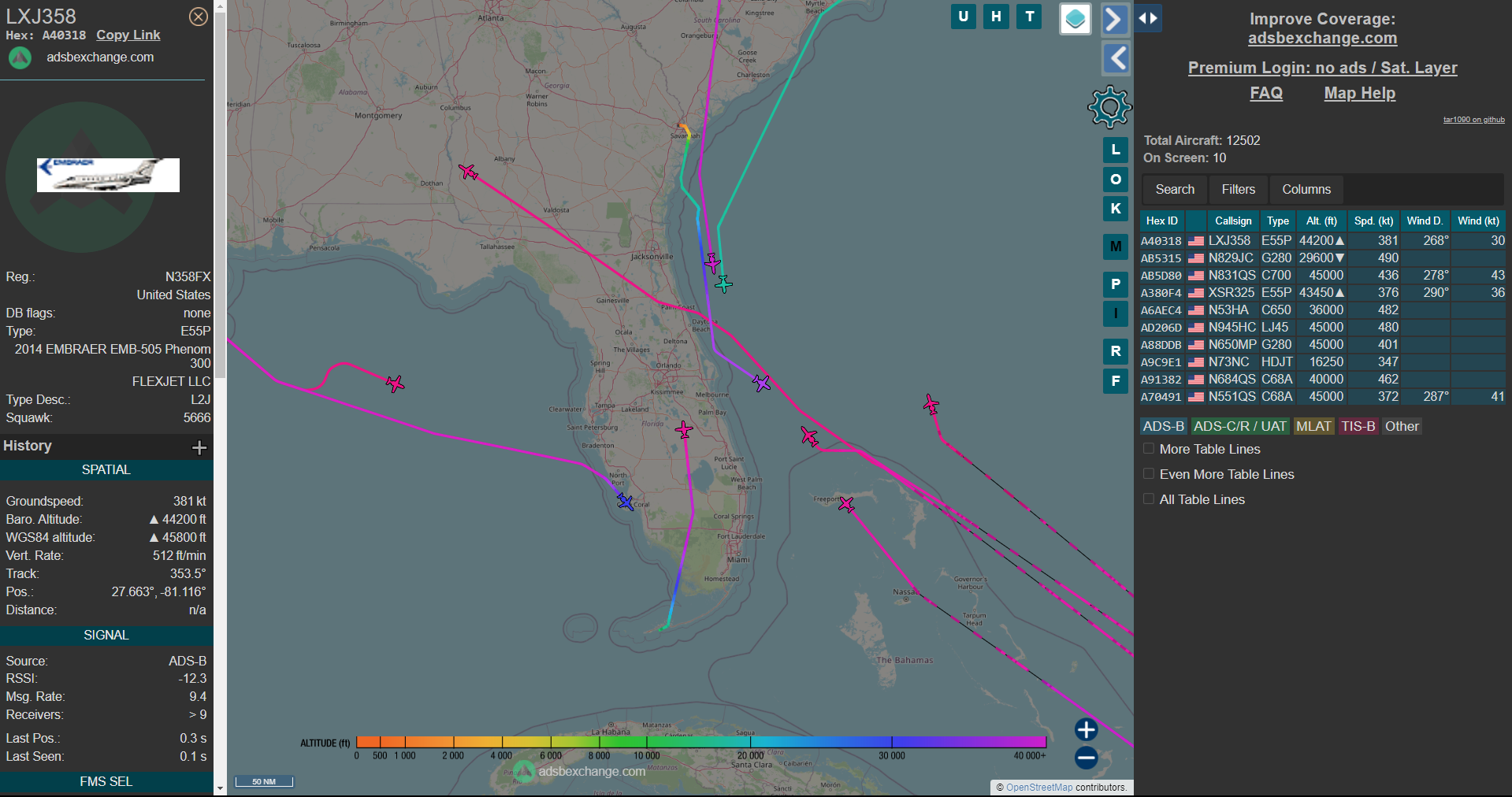Image resolution: width=1512 pixels, height=797 pixels.
Task: Select table row N650MP
Action: click(1322, 344)
